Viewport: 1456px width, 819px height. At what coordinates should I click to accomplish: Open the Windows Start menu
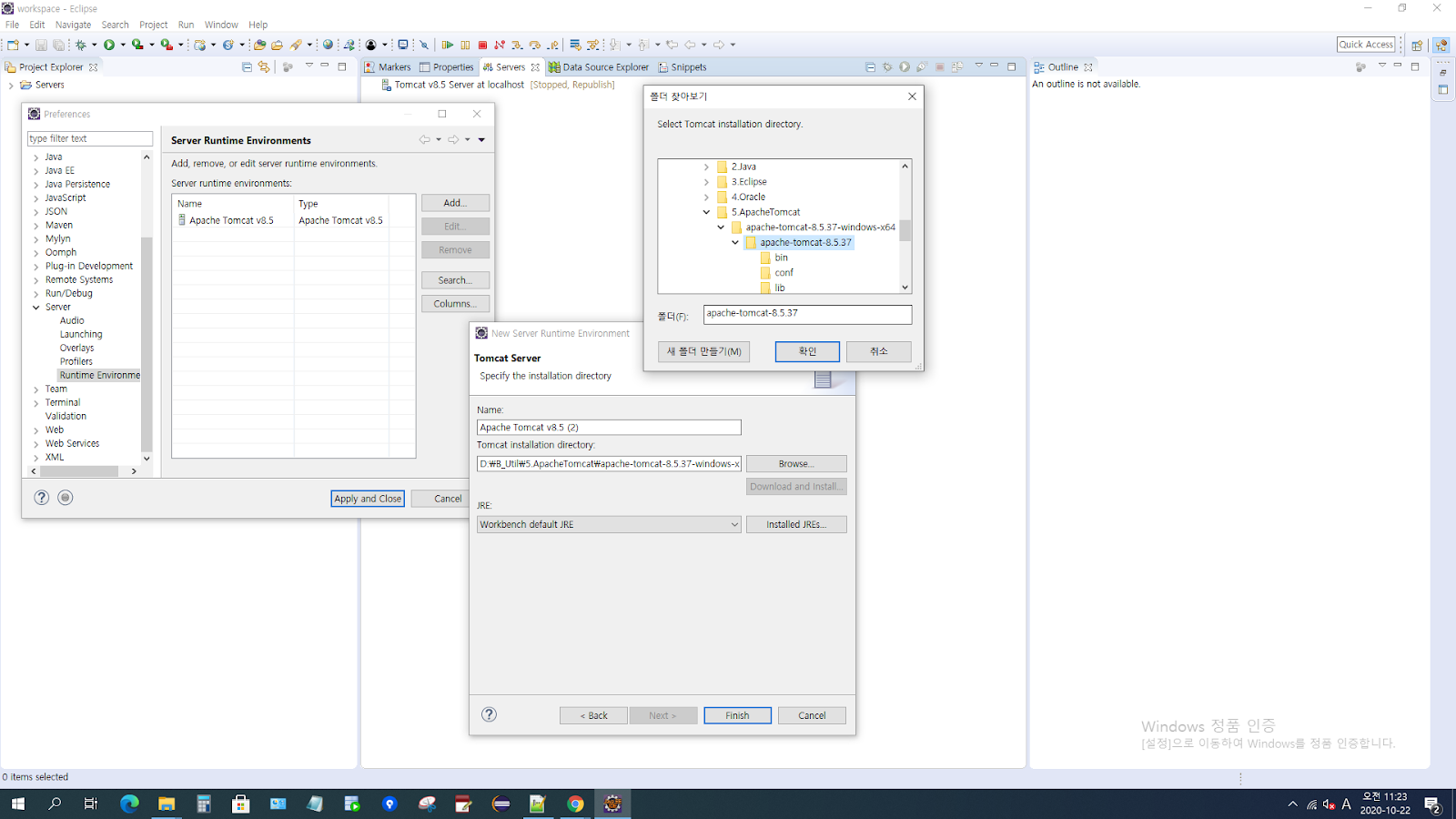(x=17, y=804)
